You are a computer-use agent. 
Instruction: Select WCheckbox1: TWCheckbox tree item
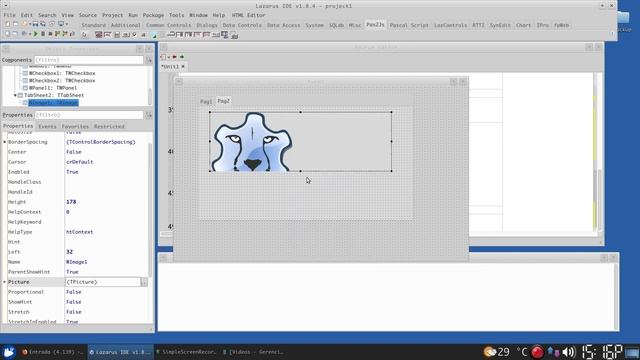click(62, 73)
